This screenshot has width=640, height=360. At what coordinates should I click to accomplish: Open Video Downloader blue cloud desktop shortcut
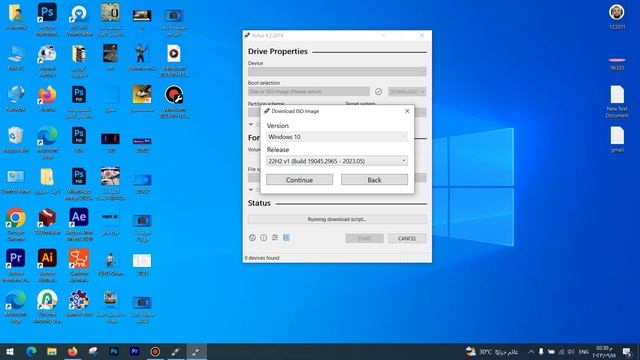click(79, 19)
